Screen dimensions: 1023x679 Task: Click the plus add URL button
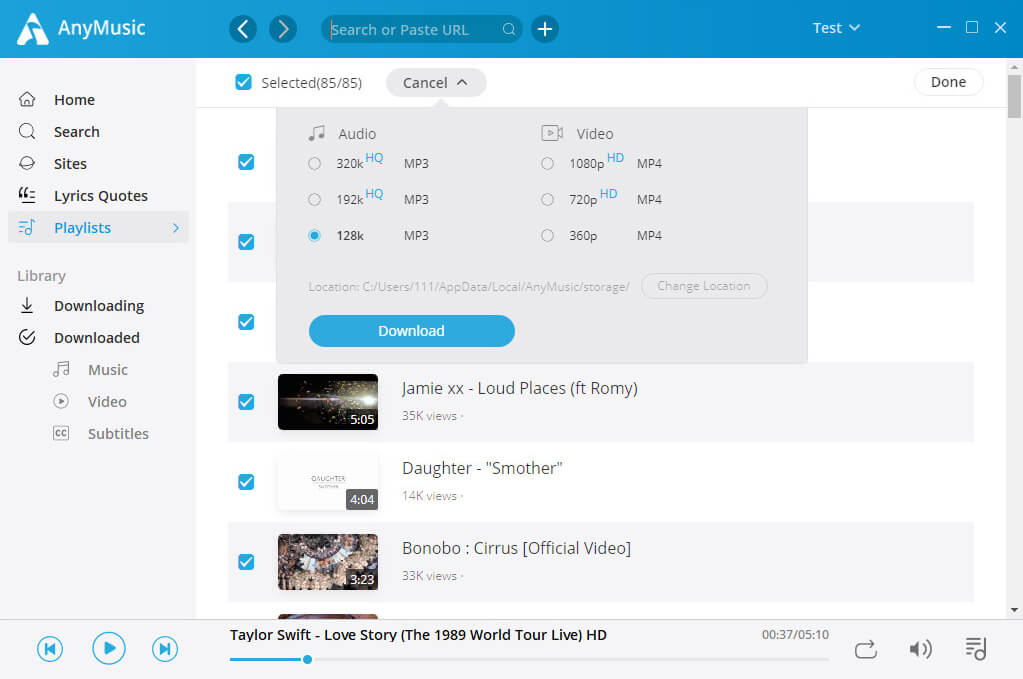[x=545, y=29]
